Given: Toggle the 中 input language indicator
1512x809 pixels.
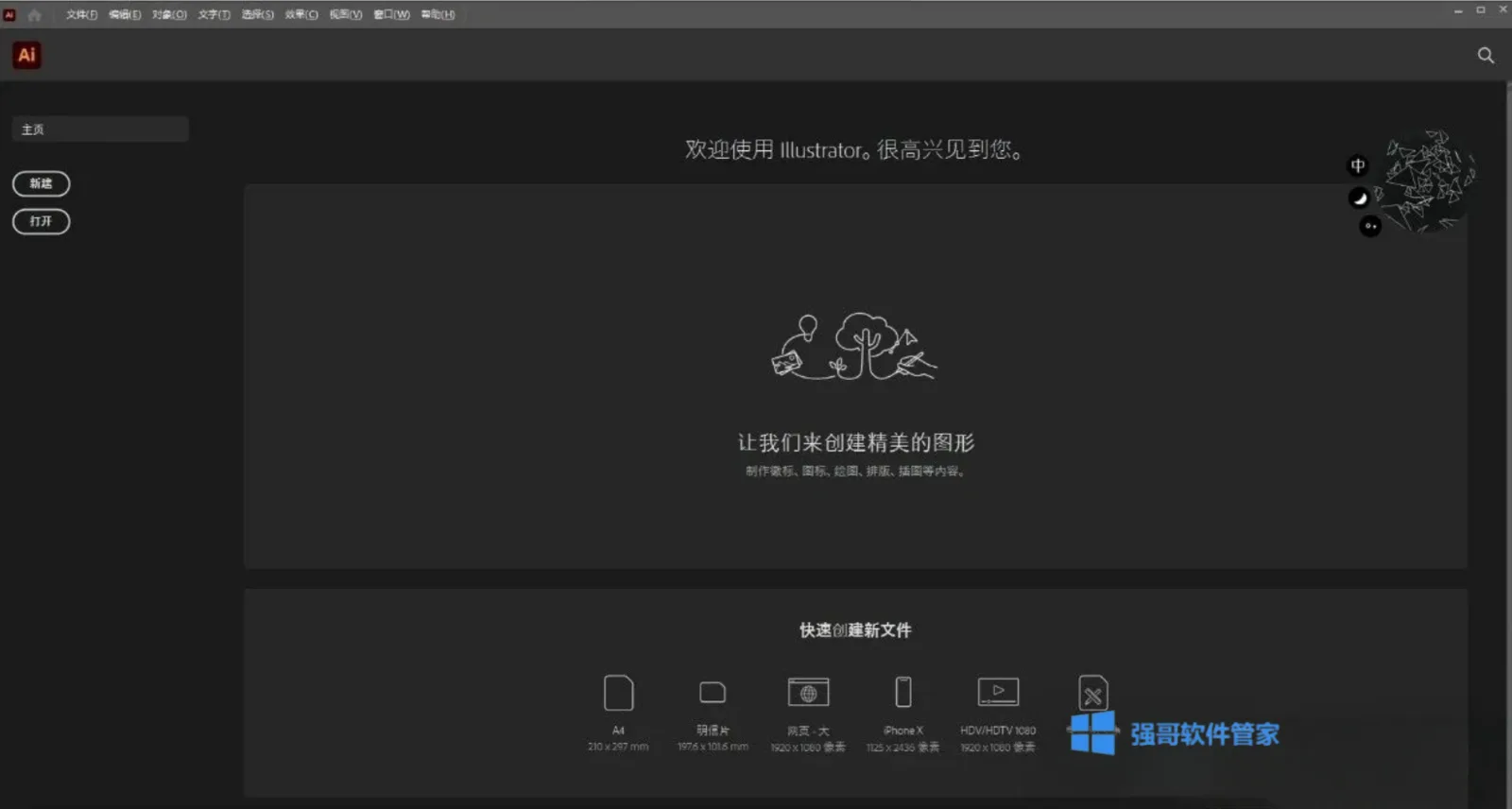Looking at the screenshot, I should 1358,166.
